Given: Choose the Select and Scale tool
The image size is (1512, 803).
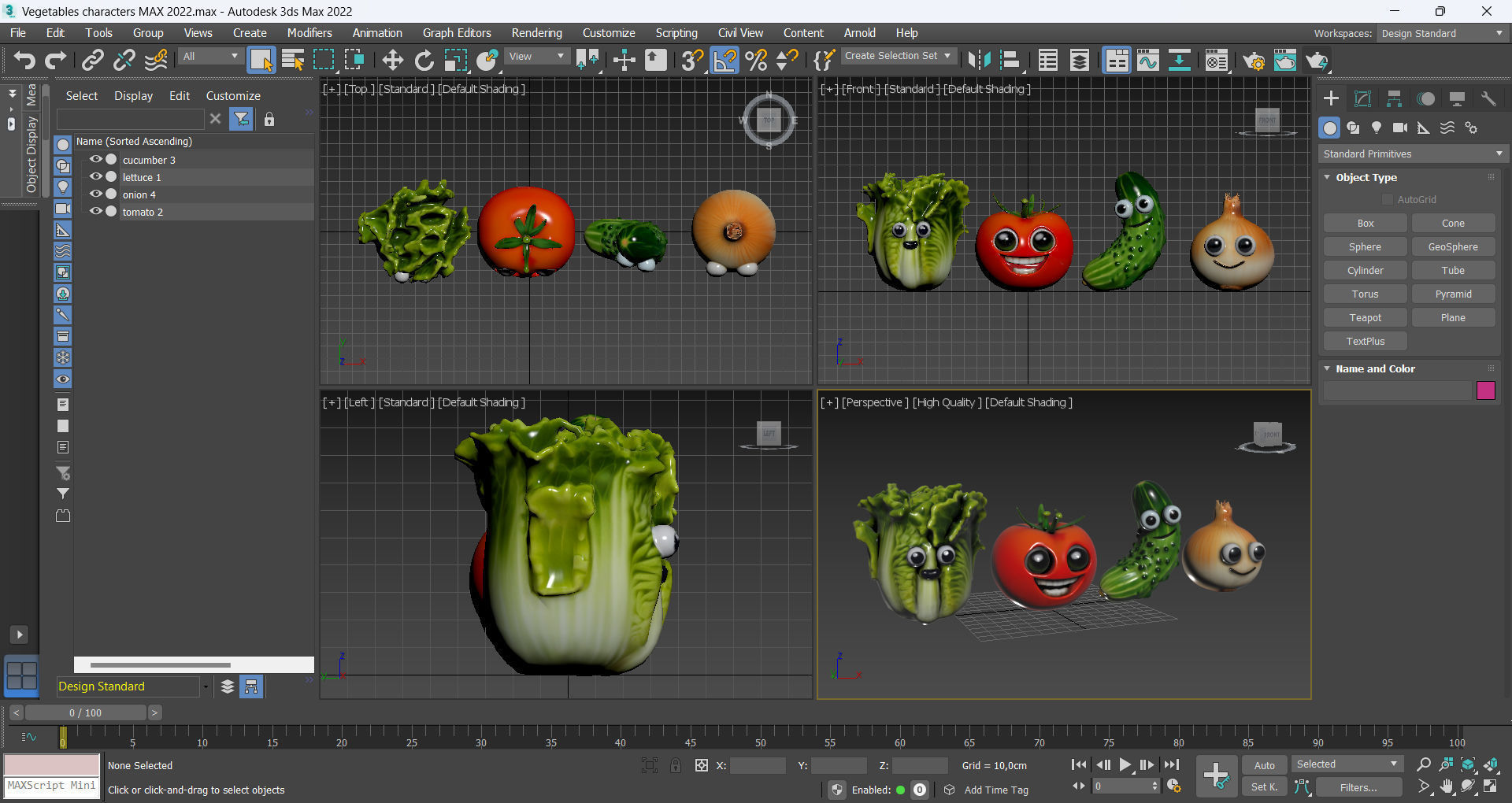Looking at the screenshot, I should coord(455,60).
